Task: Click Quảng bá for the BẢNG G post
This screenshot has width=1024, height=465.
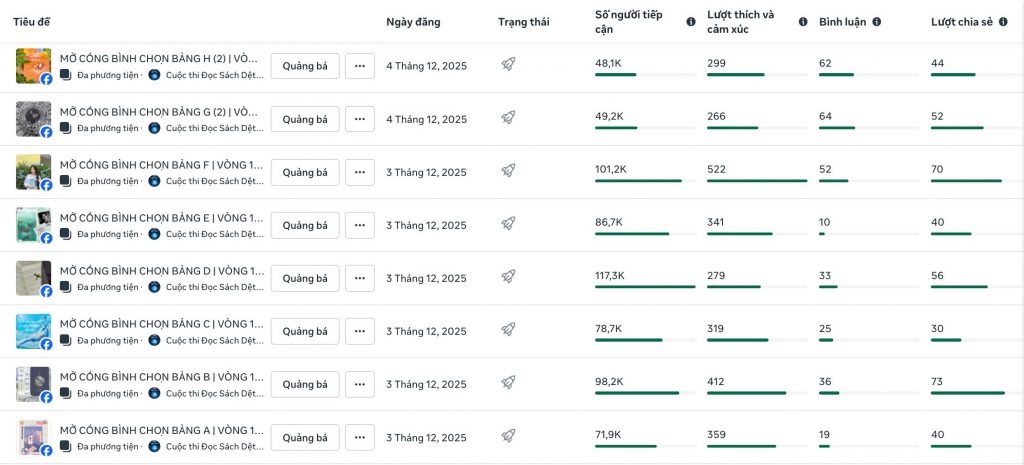Action: point(305,119)
